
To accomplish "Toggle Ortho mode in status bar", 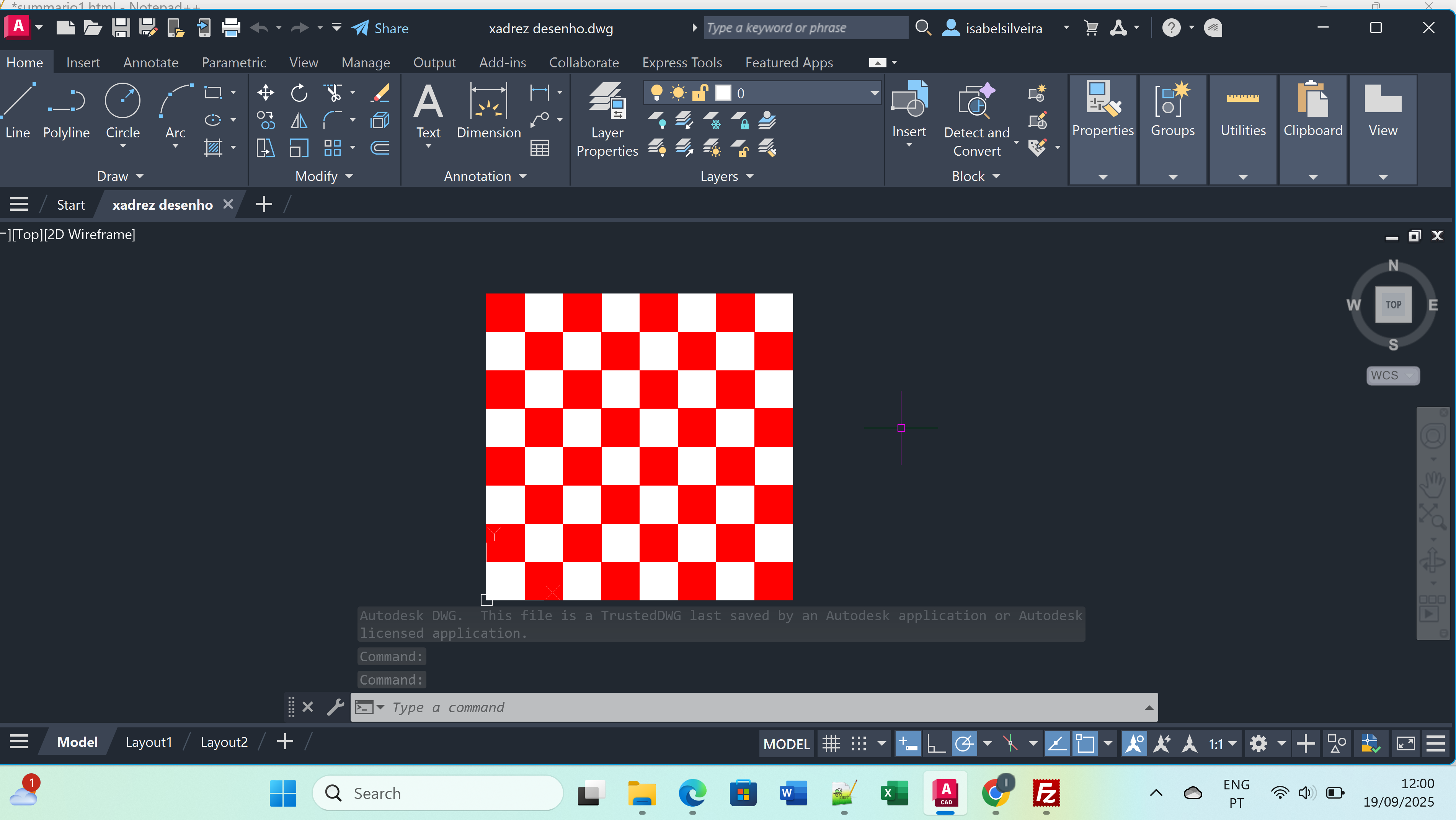I will click(936, 744).
